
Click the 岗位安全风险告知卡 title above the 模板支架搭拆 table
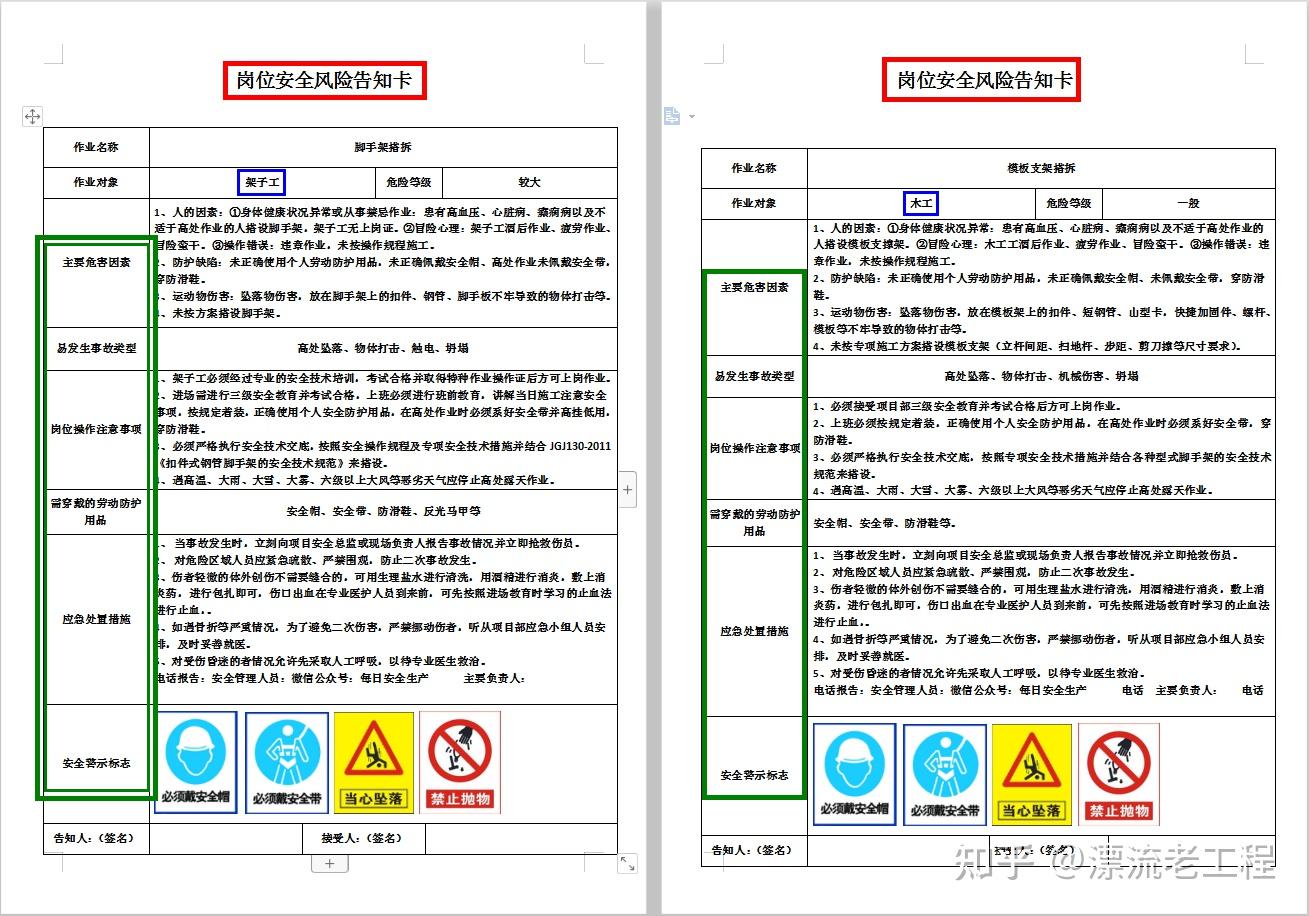click(984, 79)
